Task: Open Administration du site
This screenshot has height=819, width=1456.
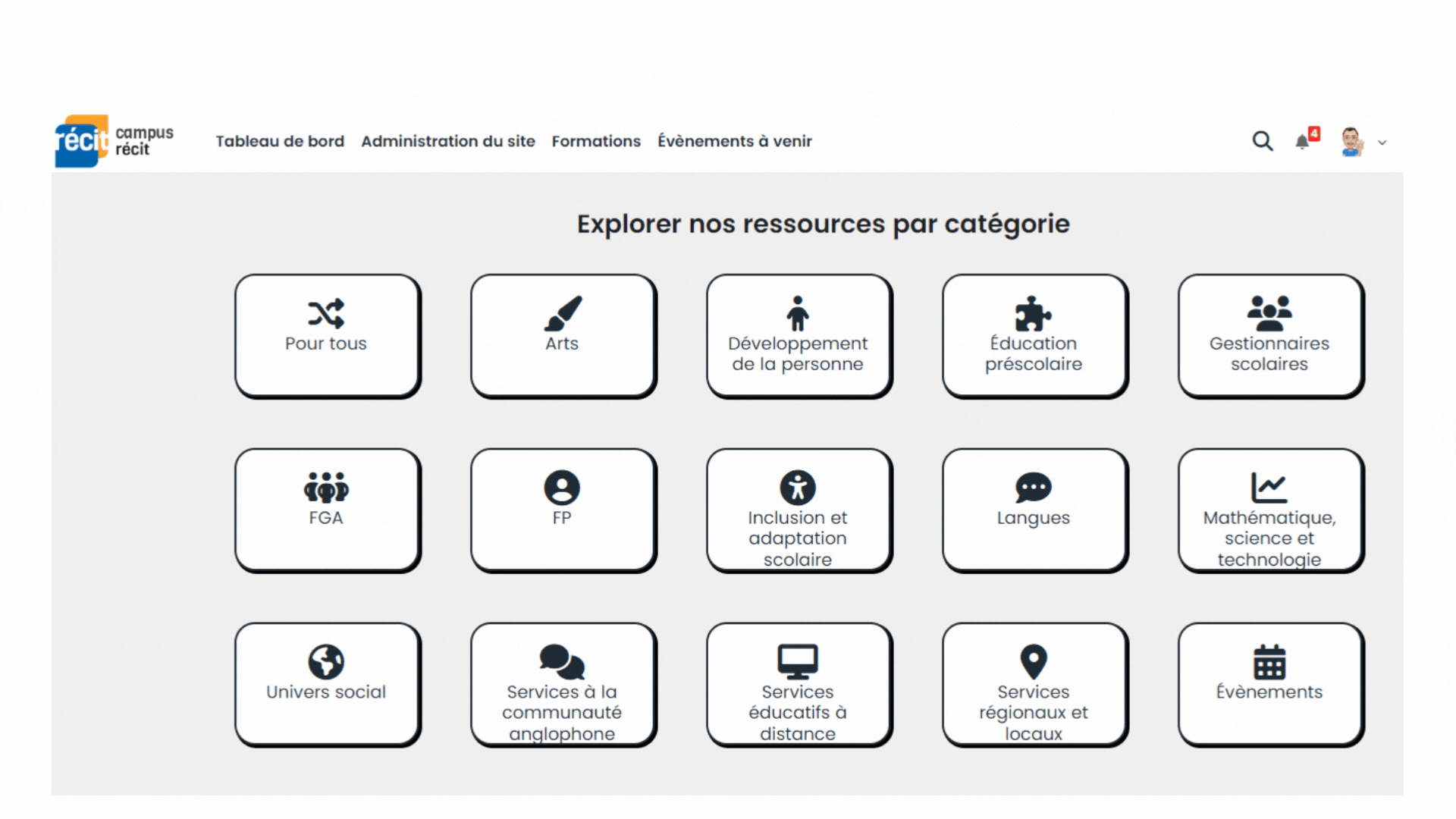Action: 448,141
